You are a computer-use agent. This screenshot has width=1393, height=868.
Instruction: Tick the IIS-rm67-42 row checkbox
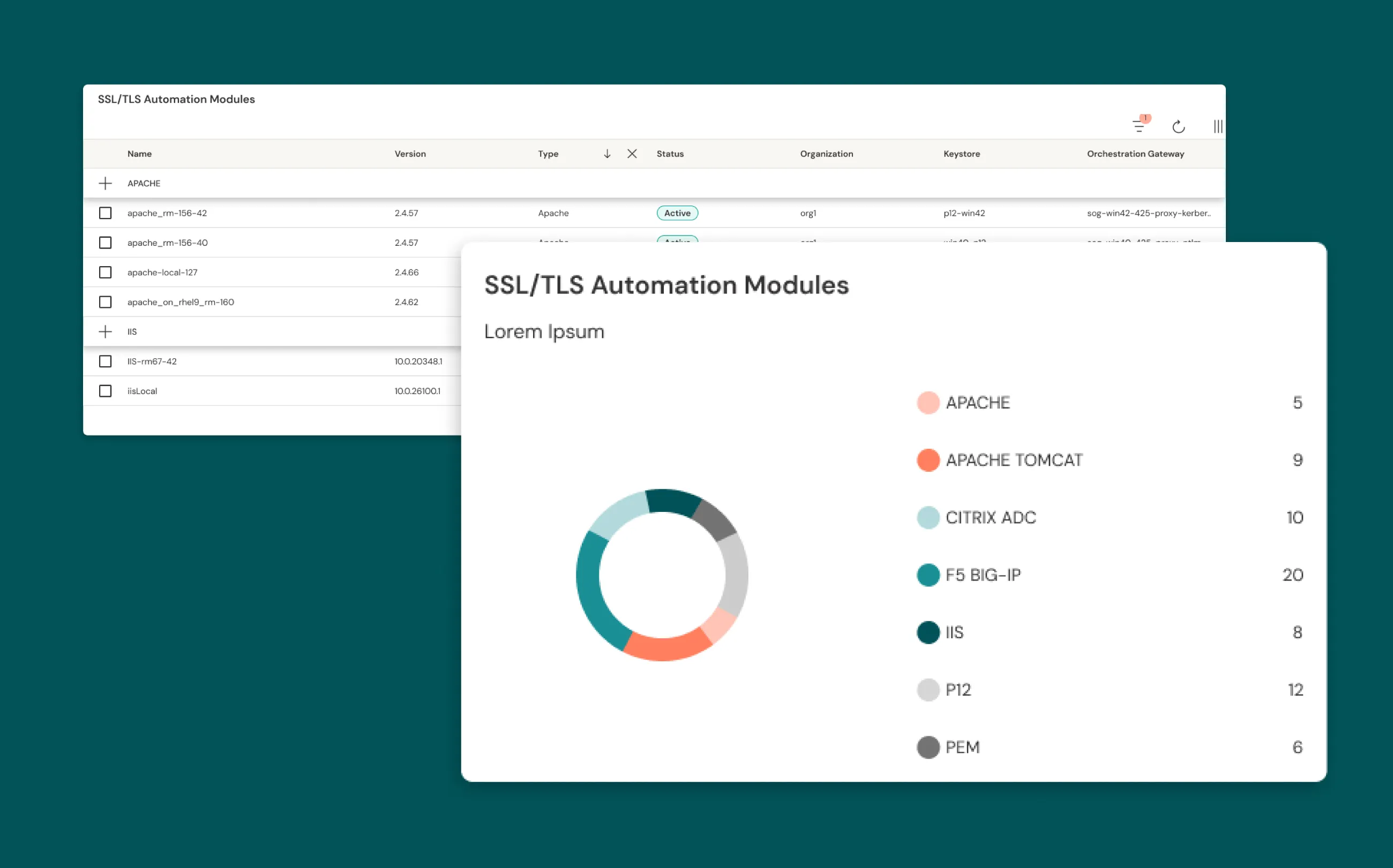coord(105,361)
